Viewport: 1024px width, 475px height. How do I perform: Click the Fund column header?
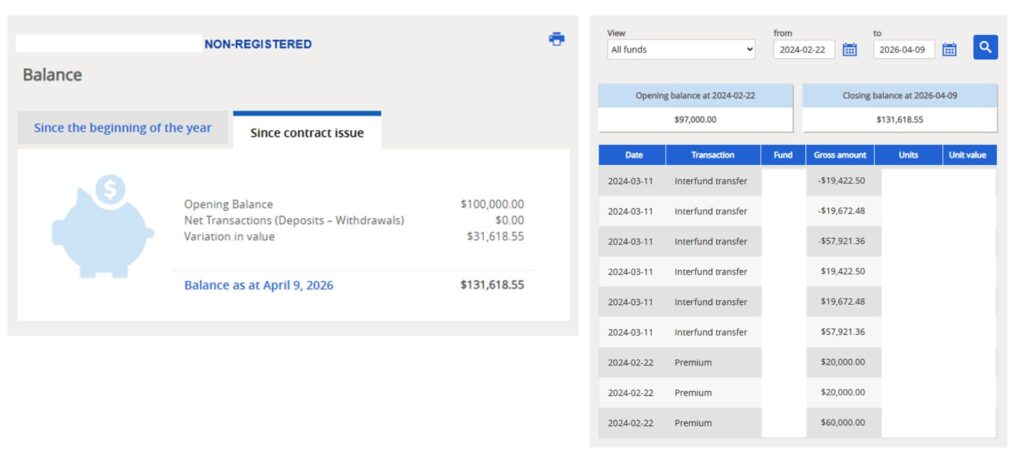tap(783, 155)
